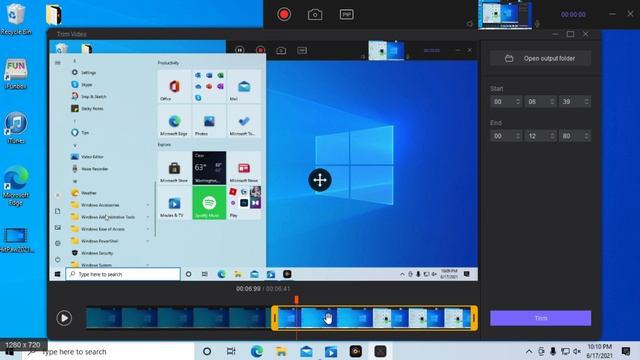Click the Meet Now tray icon
This screenshot has height=360, width=640.
(541, 351)
